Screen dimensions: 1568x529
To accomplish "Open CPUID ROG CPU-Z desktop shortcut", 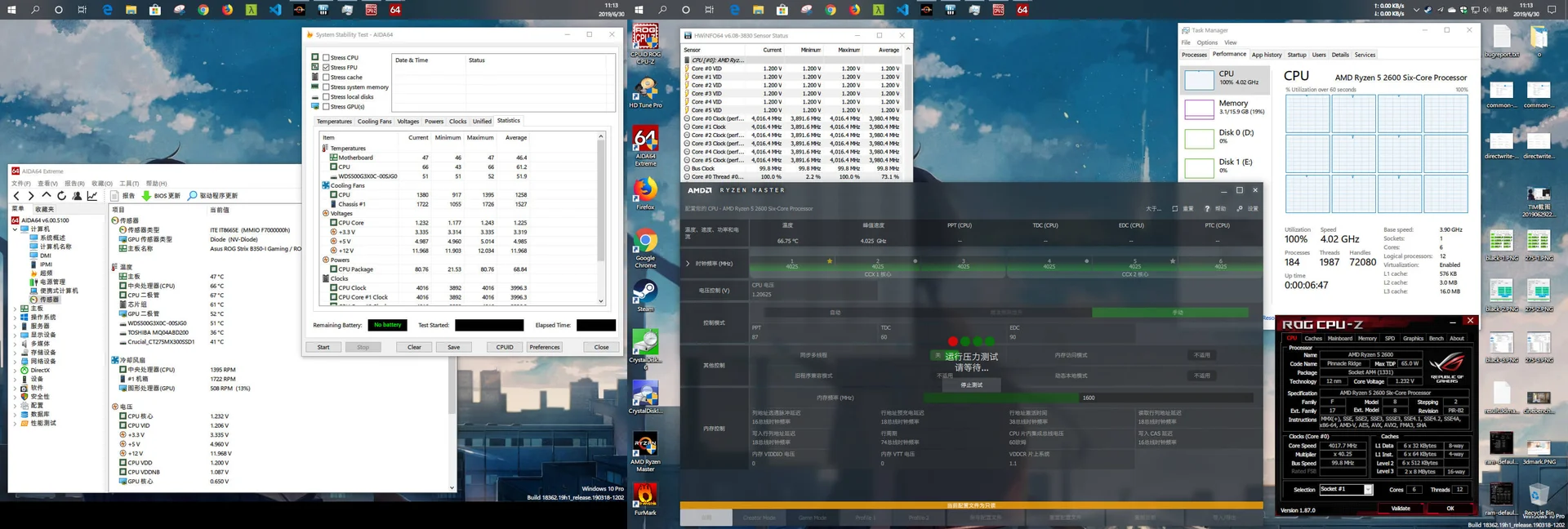I will click(x=645, y=43).
